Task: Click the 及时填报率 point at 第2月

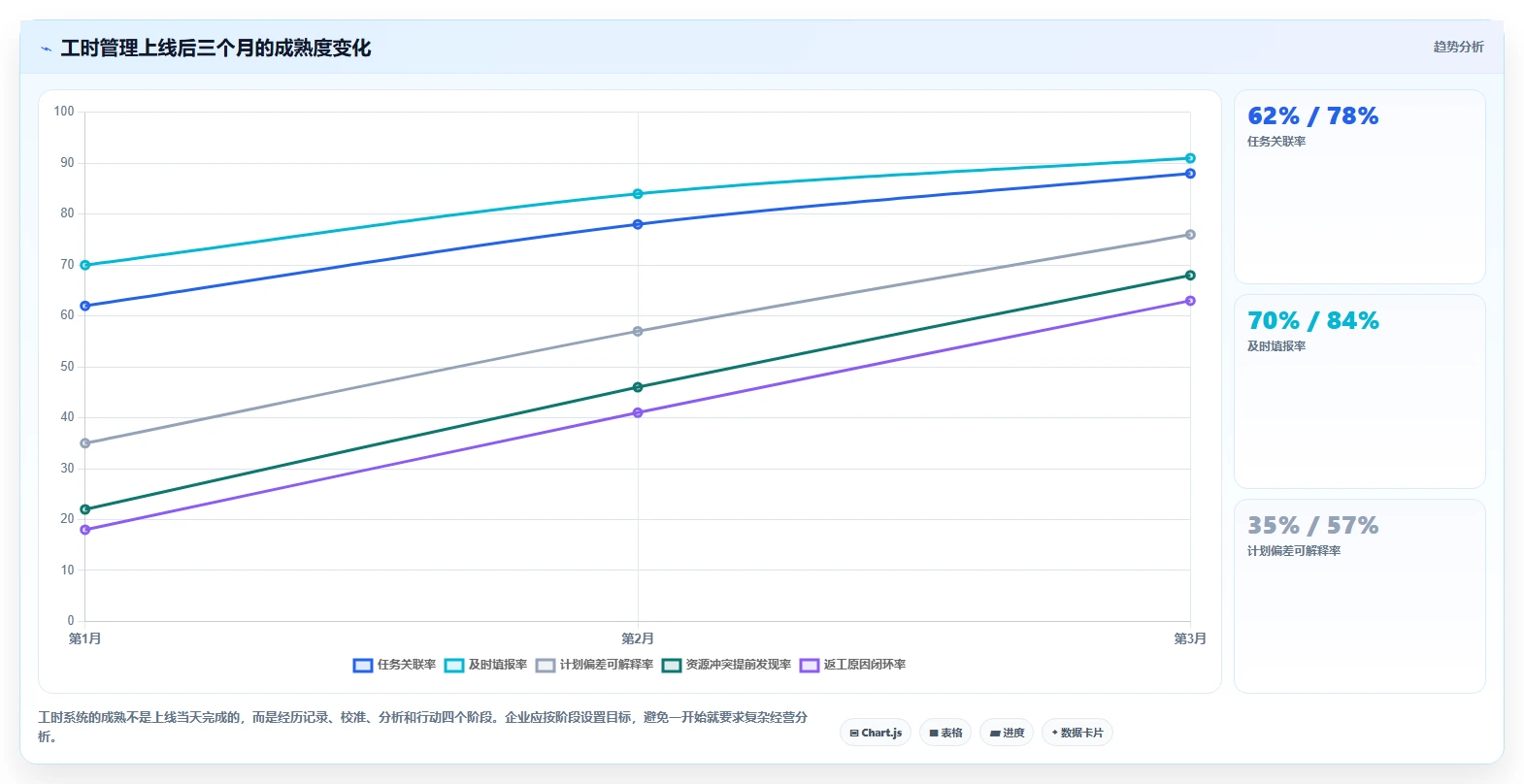Action: 638,194
